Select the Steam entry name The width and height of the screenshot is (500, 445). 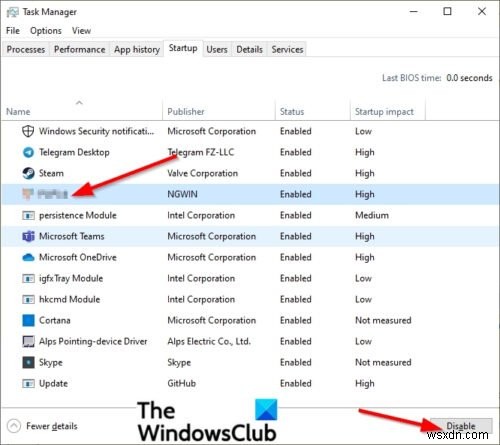tap(51, 173)
